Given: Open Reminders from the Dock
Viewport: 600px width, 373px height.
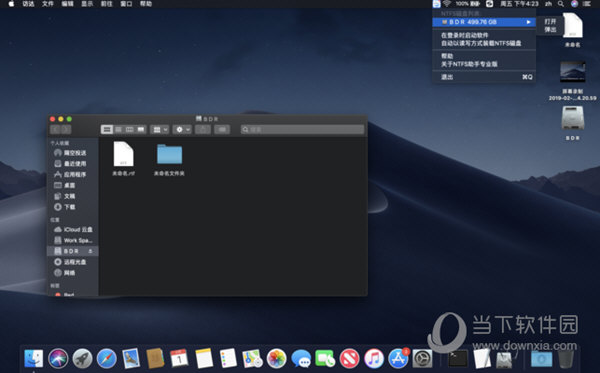Looking at the screenshot, I should 228,359.
